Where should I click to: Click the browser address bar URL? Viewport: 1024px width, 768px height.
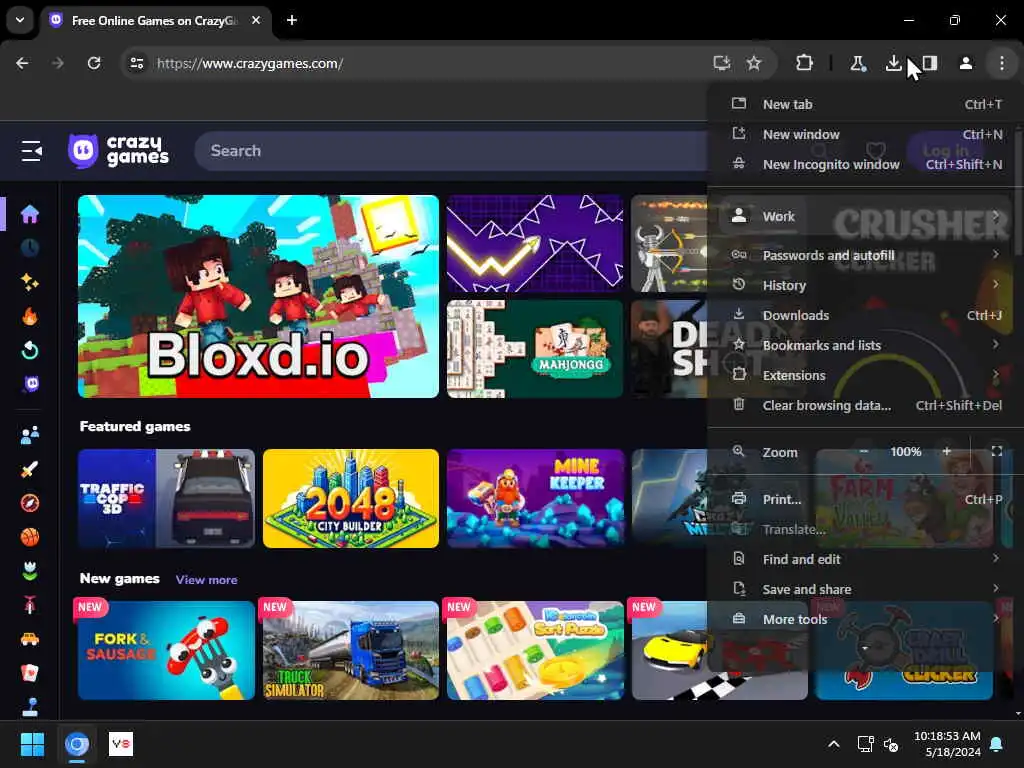click(250, 63)
